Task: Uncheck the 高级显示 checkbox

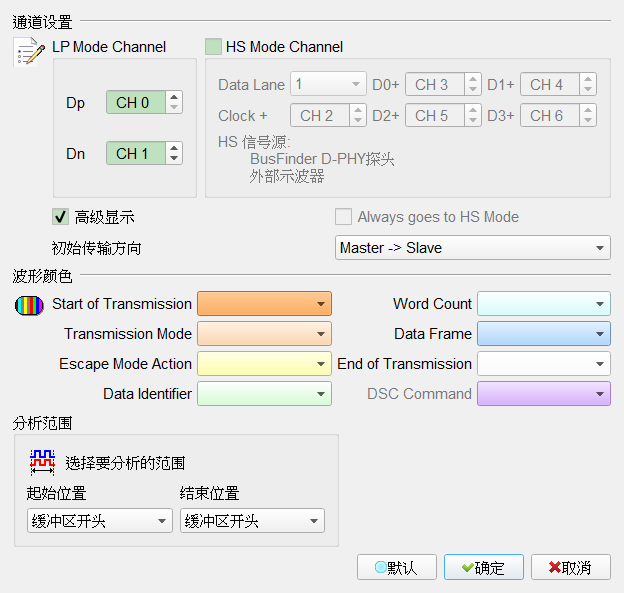Action: [60, 217]
